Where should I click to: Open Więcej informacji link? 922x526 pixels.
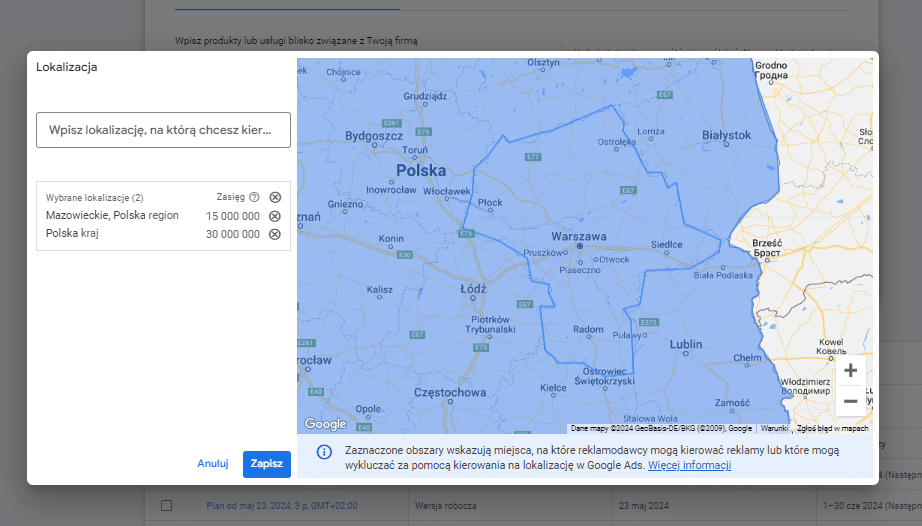(x=689, y=465)
